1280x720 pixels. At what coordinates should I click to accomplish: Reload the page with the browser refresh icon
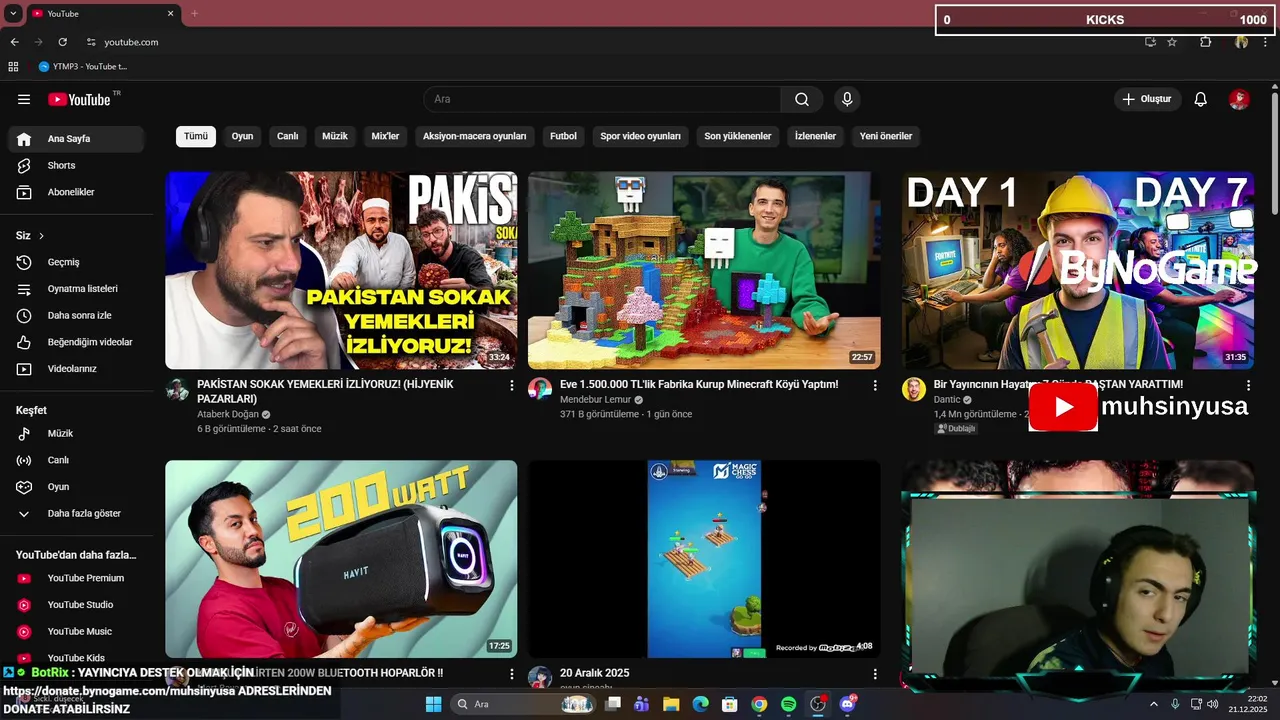click(62, 42)
